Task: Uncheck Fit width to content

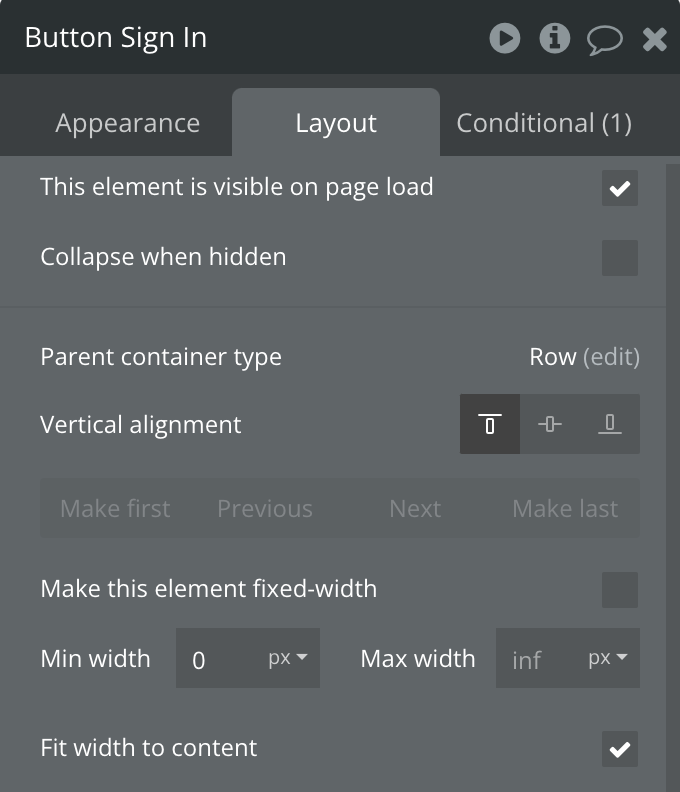Action: point(620,749)
